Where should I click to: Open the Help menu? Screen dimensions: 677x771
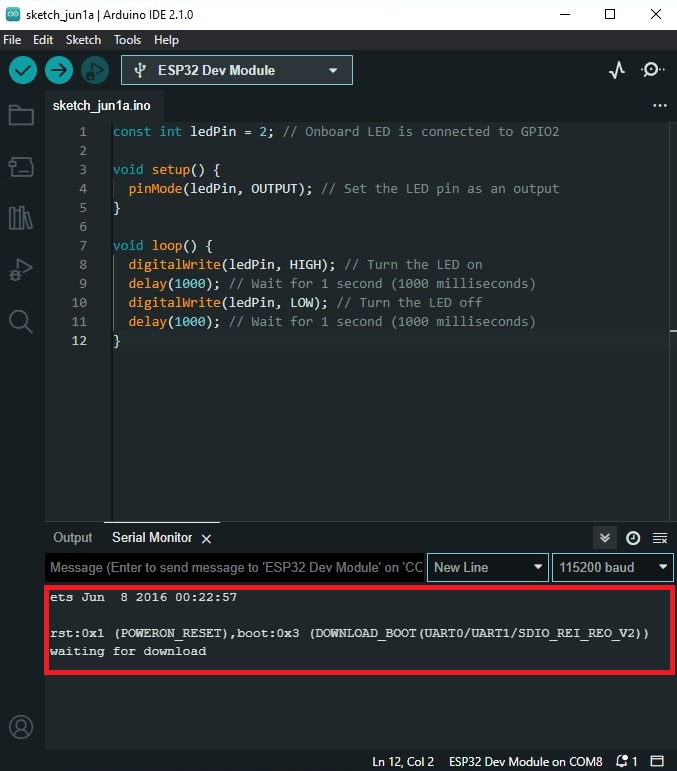point(166,40)
